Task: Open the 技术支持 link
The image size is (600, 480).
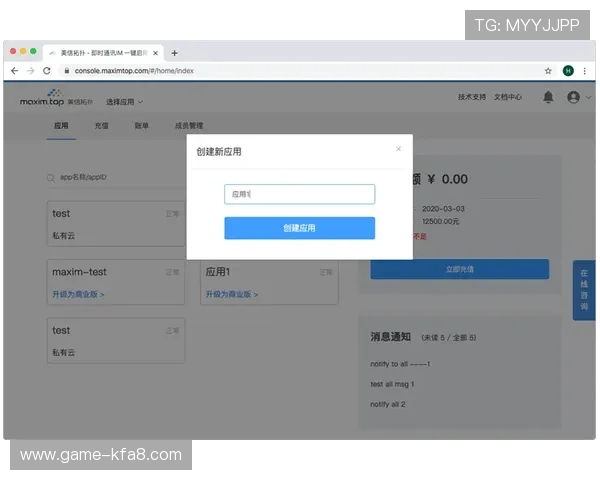Action: click(472, 97)
